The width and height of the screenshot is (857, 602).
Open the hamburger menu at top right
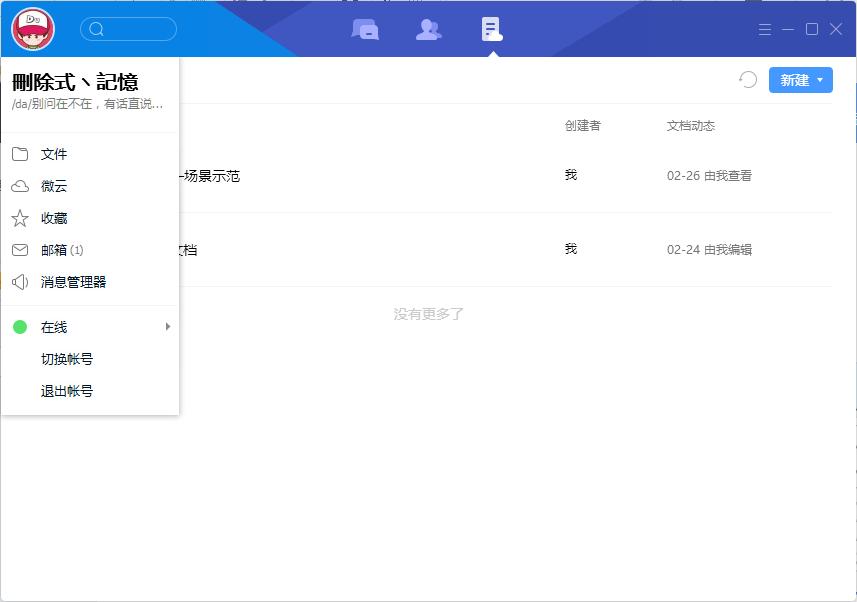[763, 29]
